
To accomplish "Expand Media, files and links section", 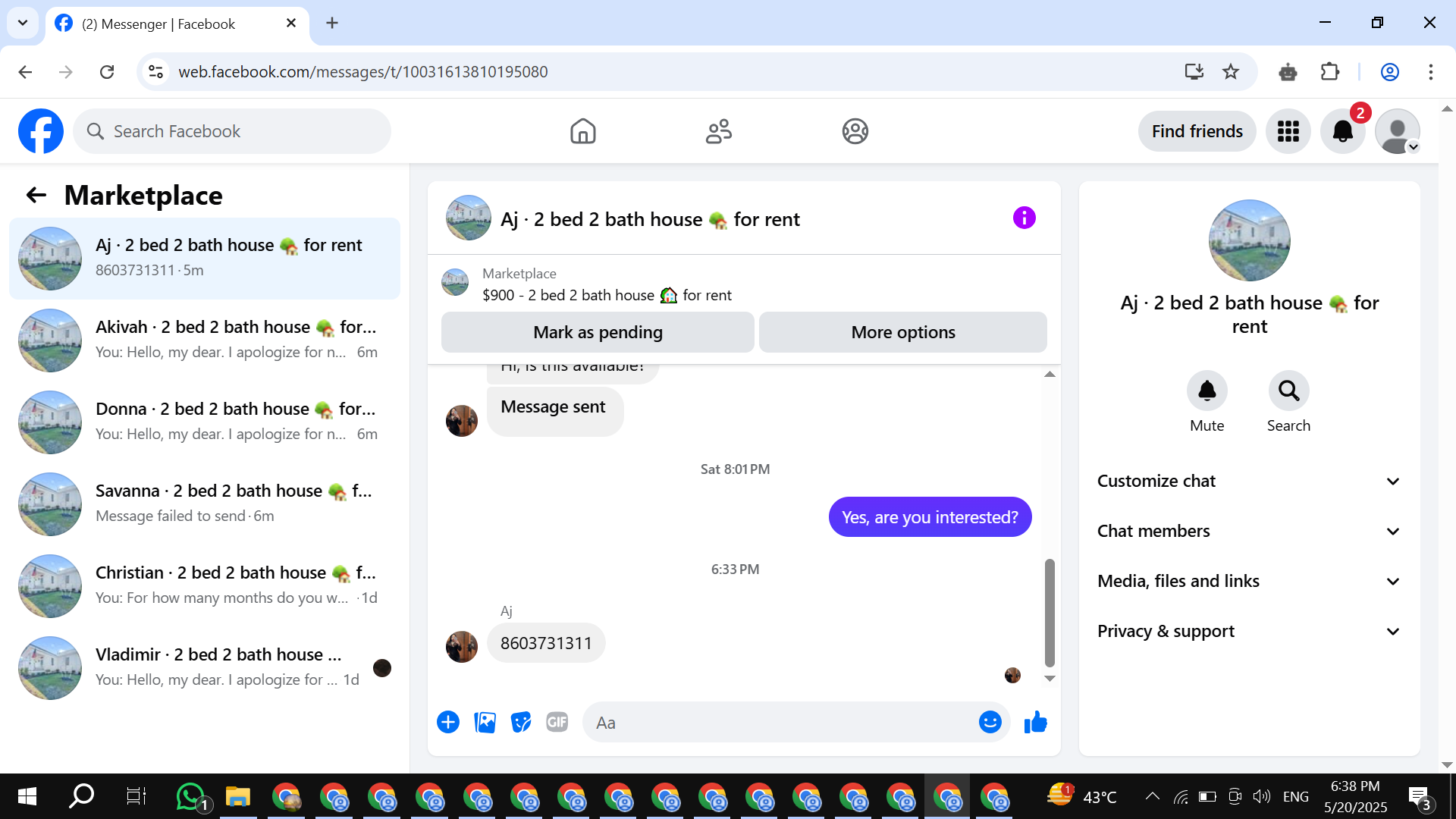I will pyautogui.click(x=1249, y=582).
